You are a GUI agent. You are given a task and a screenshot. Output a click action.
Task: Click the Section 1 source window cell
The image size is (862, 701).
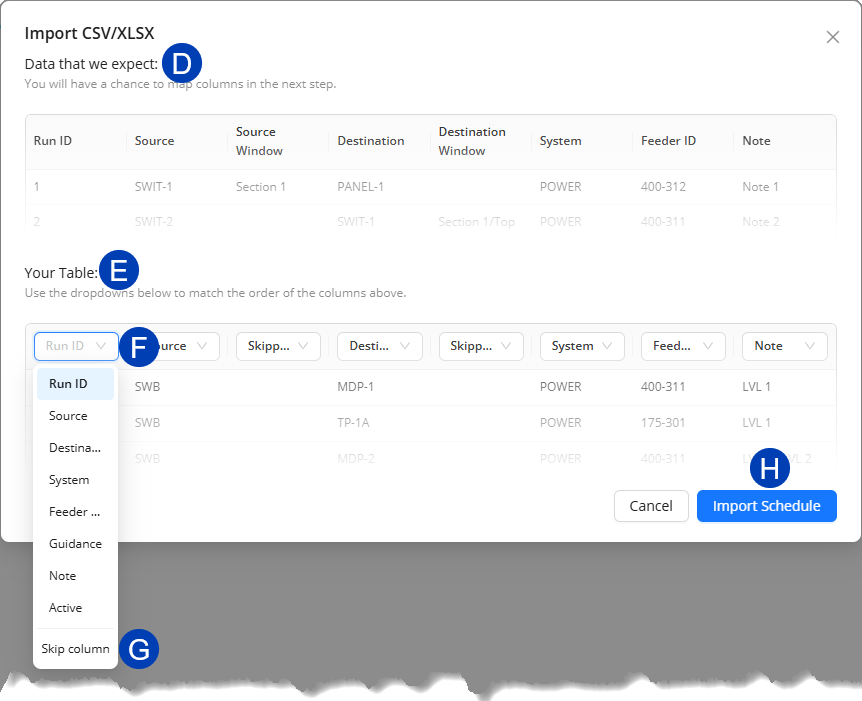point(261,187)
